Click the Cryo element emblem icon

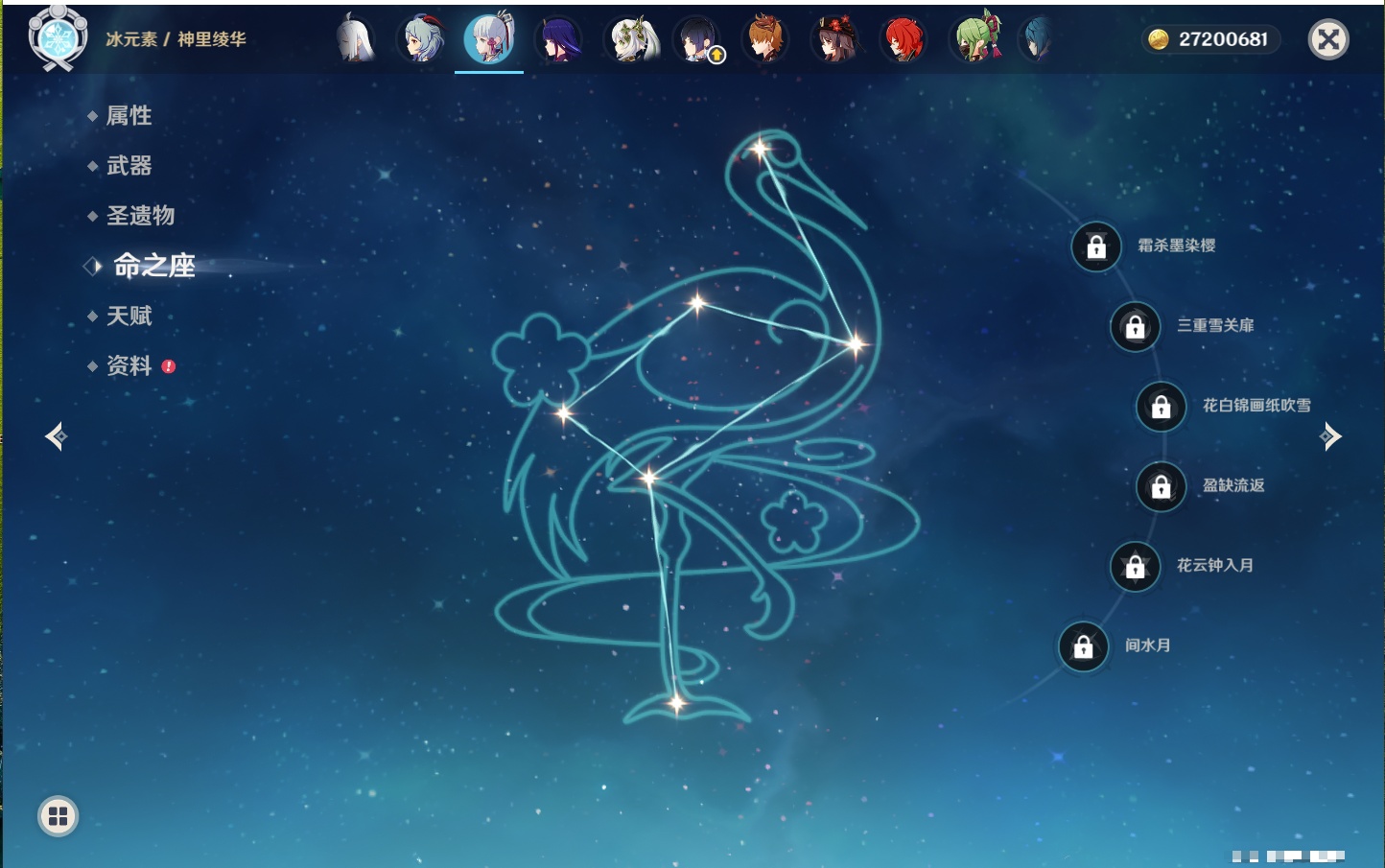click(x=58, y=38)
